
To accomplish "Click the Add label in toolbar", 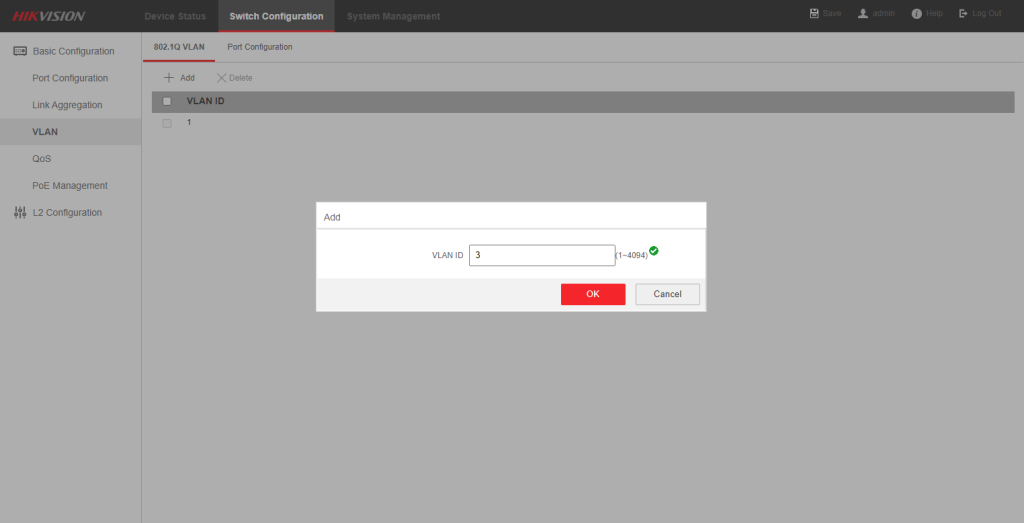I will [187, 78].
